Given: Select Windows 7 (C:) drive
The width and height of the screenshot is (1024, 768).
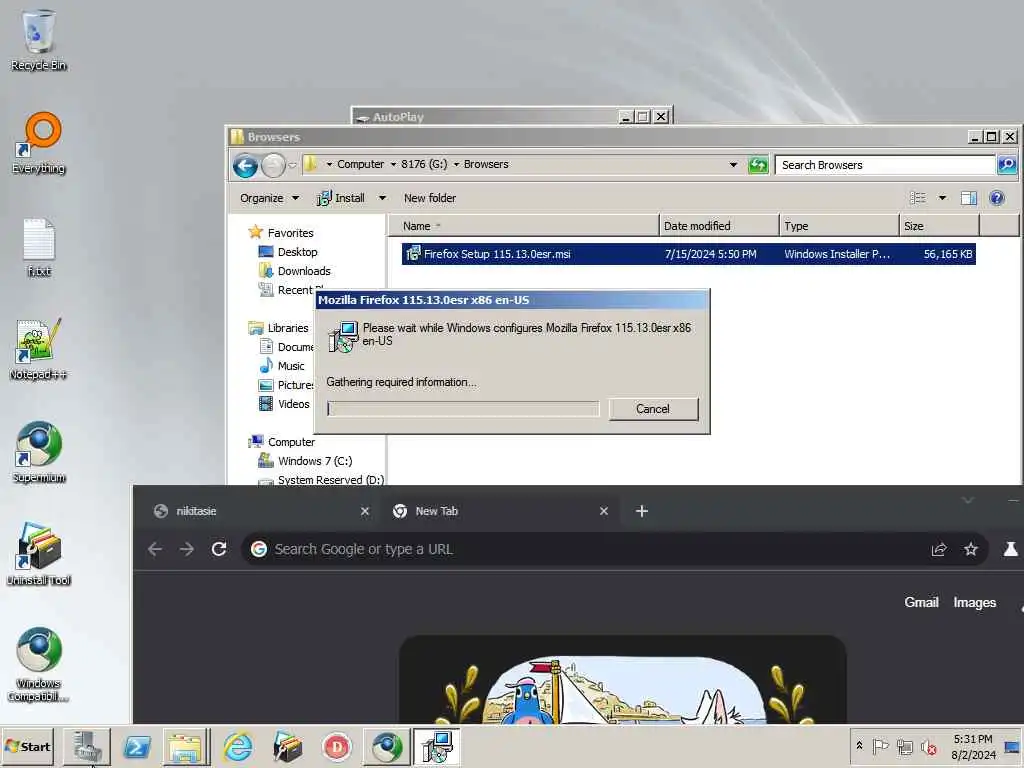Looking at the screenshot, I should point(305,461).
